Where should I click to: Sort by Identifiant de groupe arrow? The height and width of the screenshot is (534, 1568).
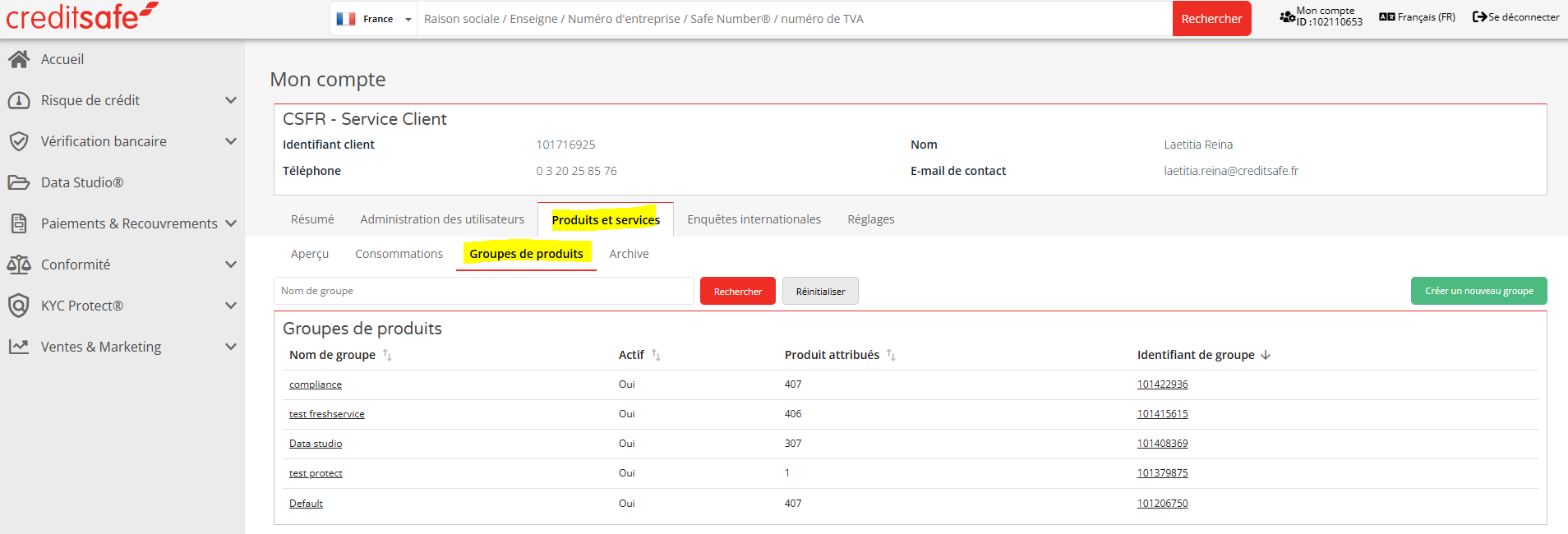pyautogui.click(x=1266, y=355)
